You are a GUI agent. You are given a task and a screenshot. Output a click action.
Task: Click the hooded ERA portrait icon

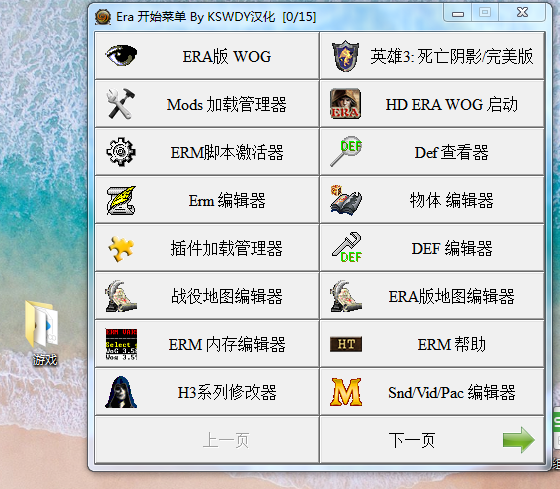(x=345, y=104)
